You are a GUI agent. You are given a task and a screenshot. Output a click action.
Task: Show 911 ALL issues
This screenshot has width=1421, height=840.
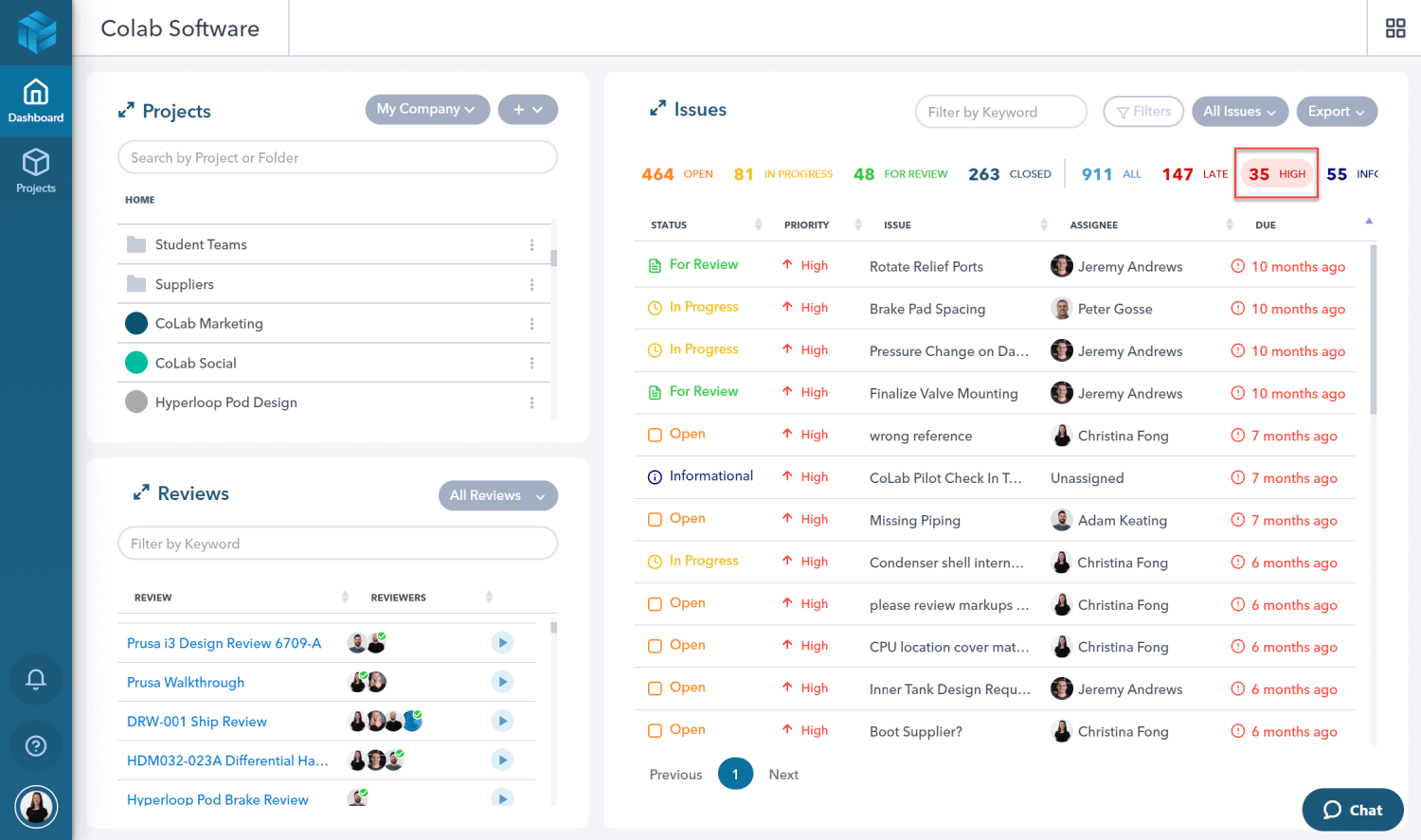point(1111,174)
